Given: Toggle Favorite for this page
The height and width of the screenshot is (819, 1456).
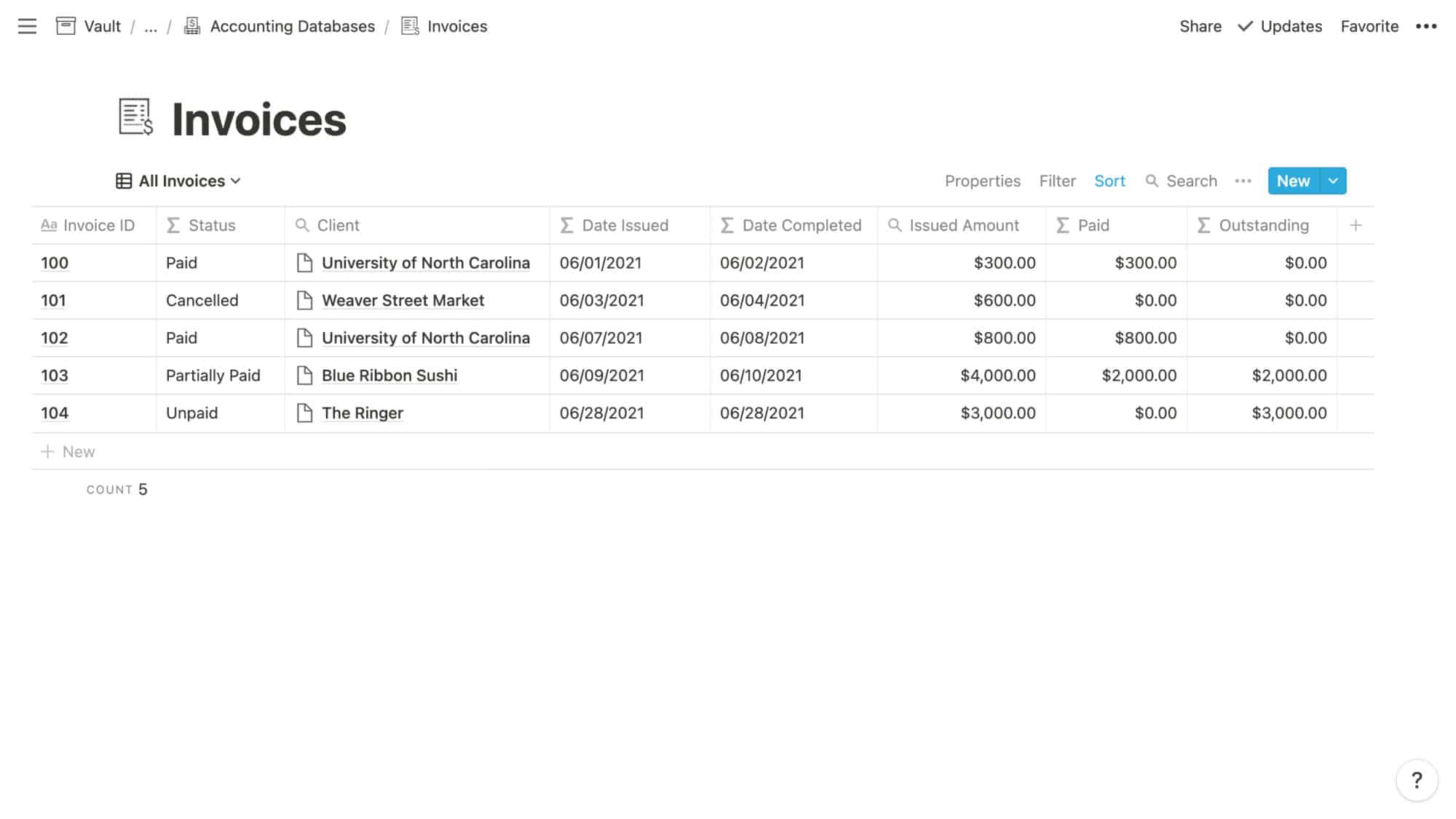Looking at the screenshot, I should tap(1369, 26).
